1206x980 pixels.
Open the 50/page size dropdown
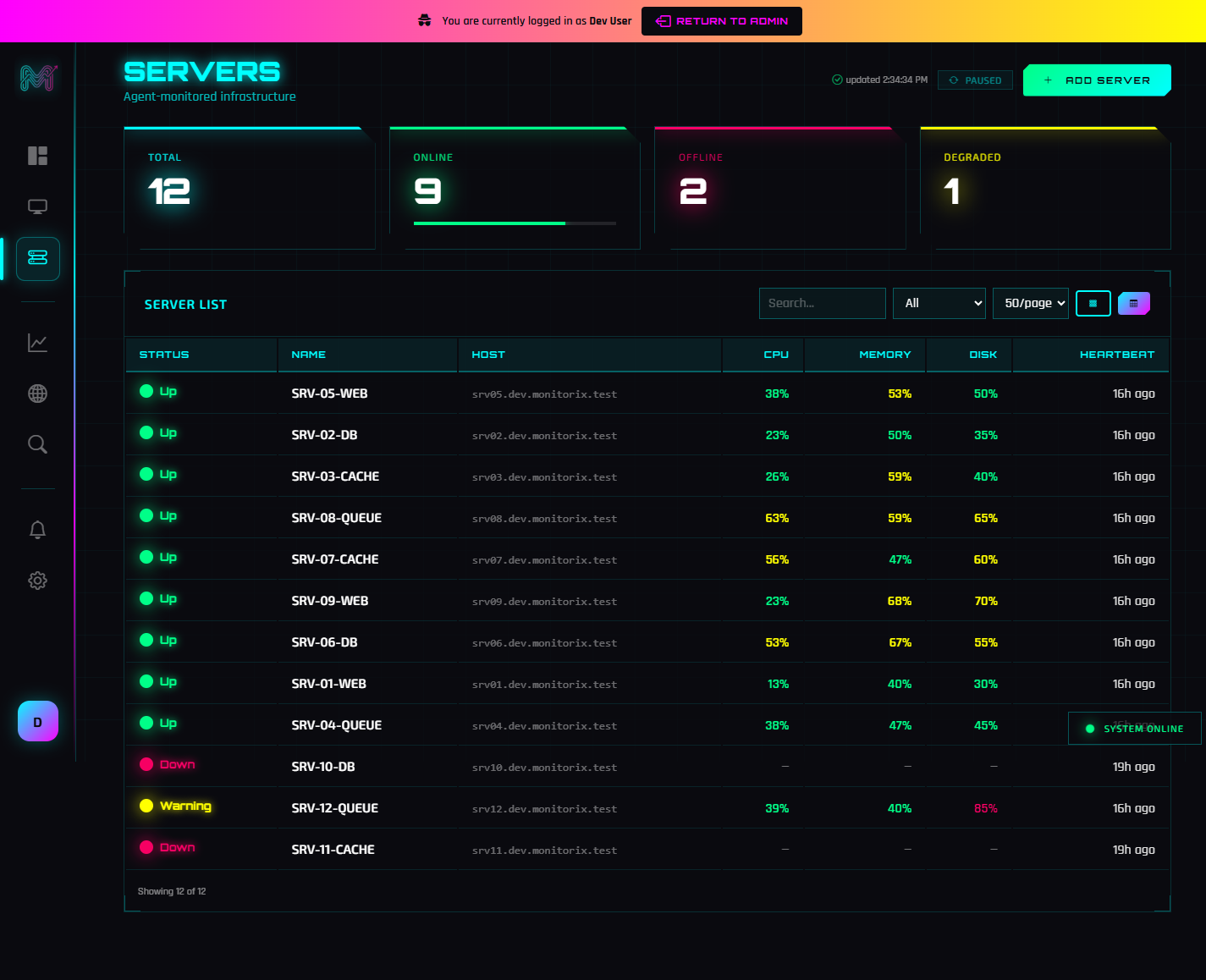(x=1031, y=303)
